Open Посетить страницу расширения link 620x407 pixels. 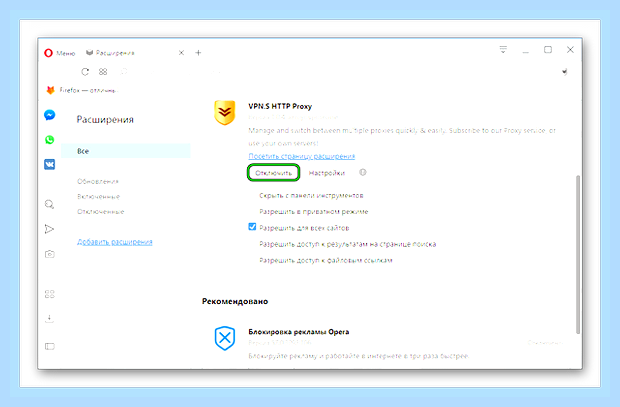[x=302, y=156]
